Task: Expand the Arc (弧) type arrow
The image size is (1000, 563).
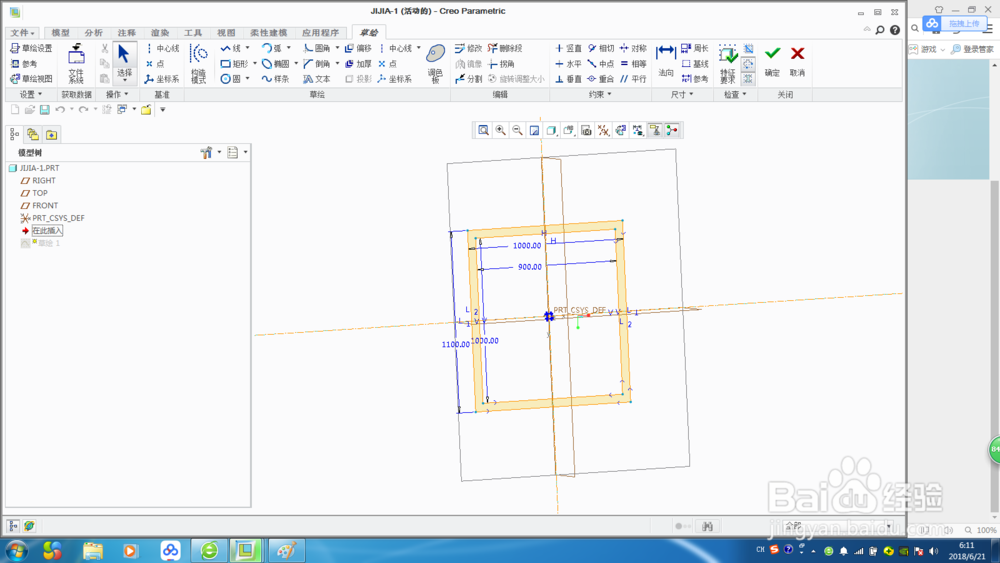Action: coord(288,48)
